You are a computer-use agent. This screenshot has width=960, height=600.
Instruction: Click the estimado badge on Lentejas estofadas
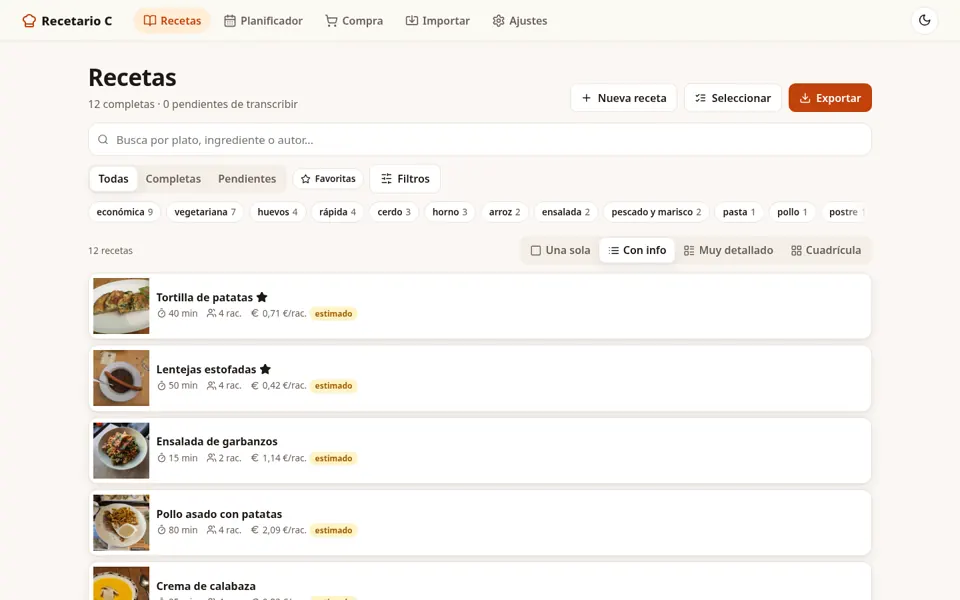[334, 386]
